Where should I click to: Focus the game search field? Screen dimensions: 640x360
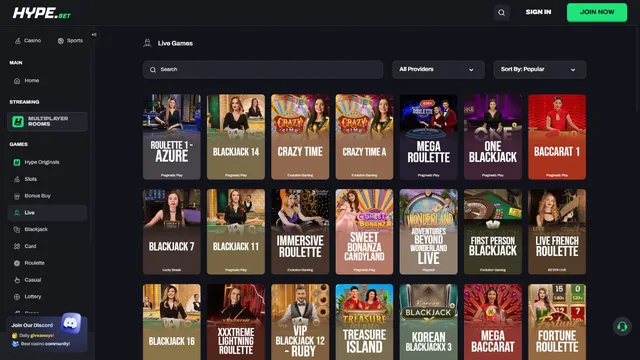(x=262, y=69)
